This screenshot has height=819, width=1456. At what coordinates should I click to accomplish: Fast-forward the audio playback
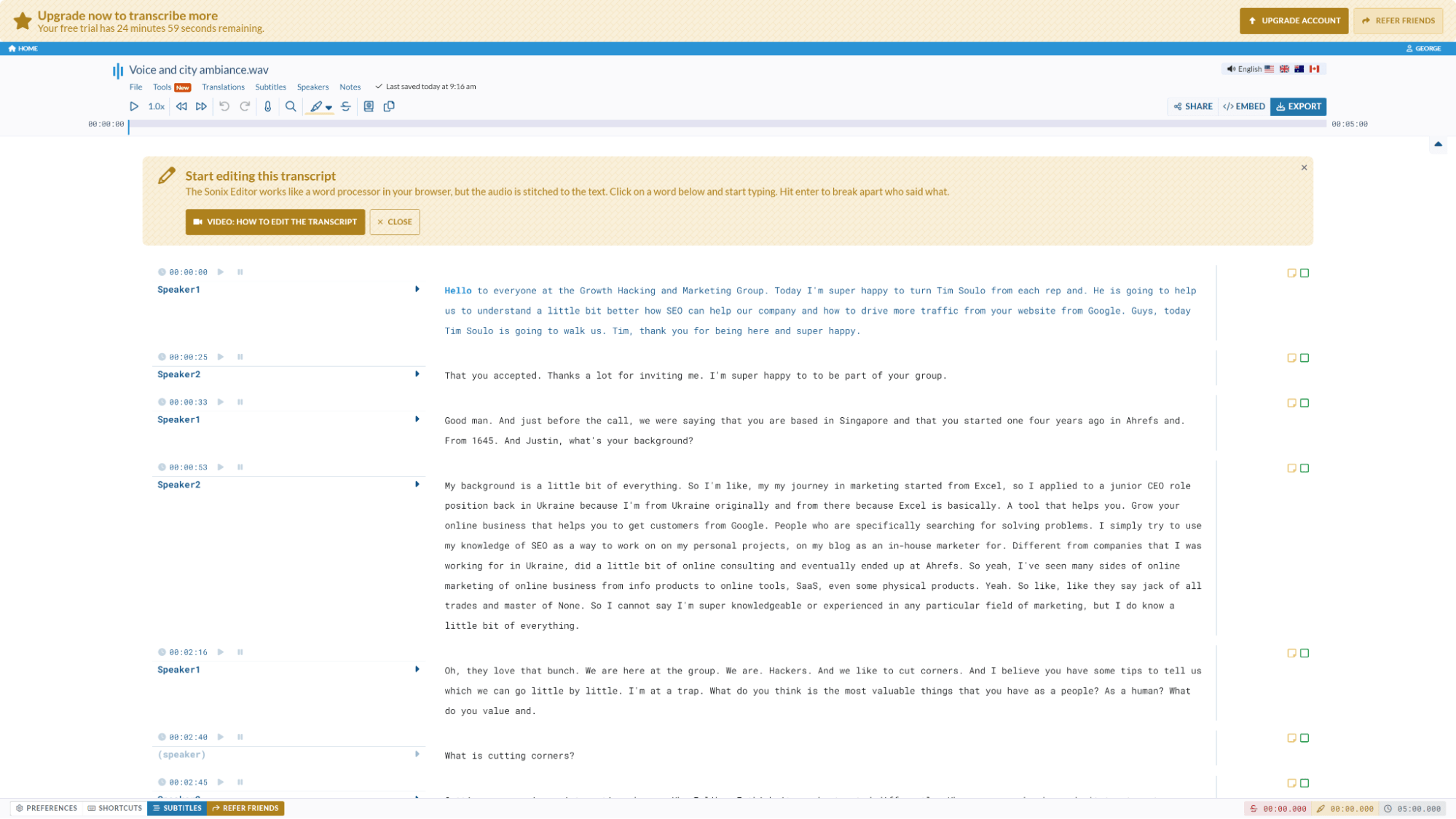coord(201,106)
